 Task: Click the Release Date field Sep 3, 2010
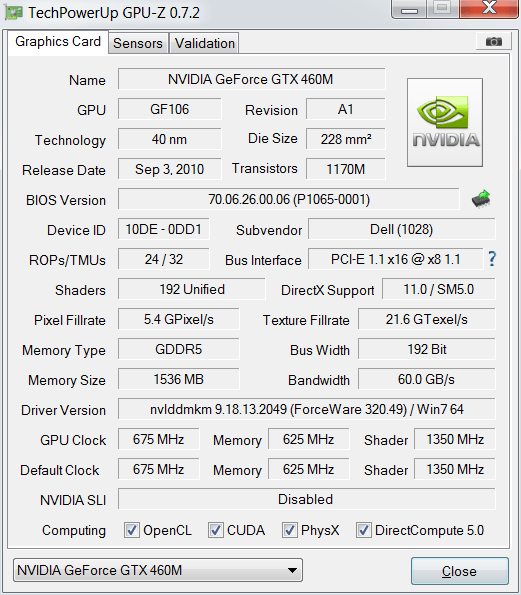coord(169,169)
